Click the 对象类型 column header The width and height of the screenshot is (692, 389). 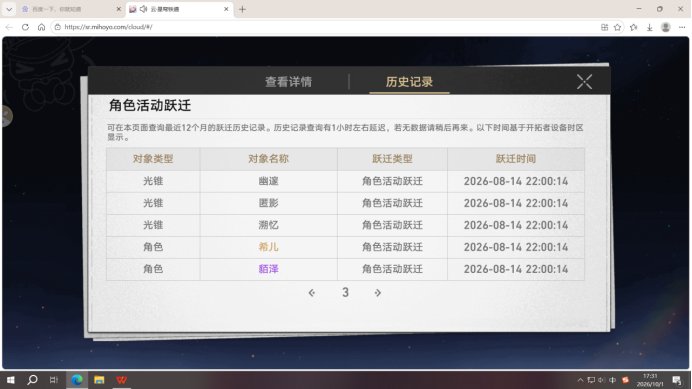click(x=153, y=159)
